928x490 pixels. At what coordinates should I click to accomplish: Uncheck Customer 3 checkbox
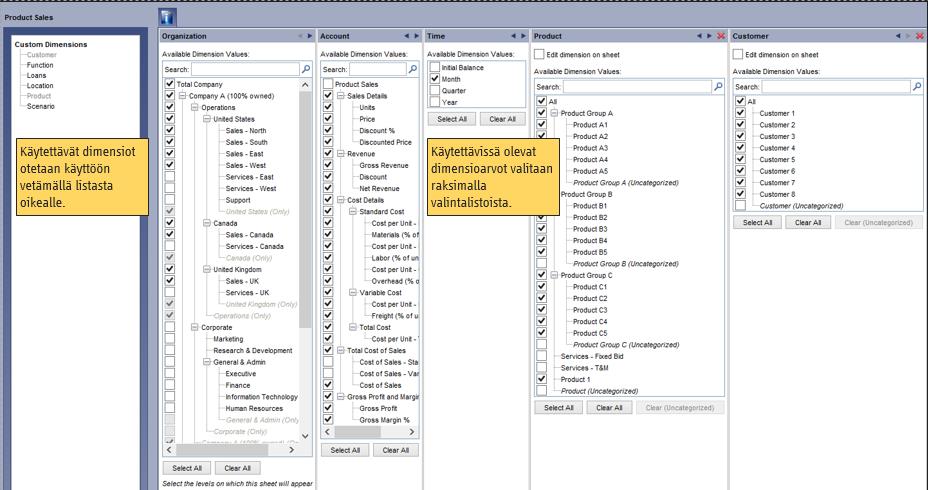[740, 136]
